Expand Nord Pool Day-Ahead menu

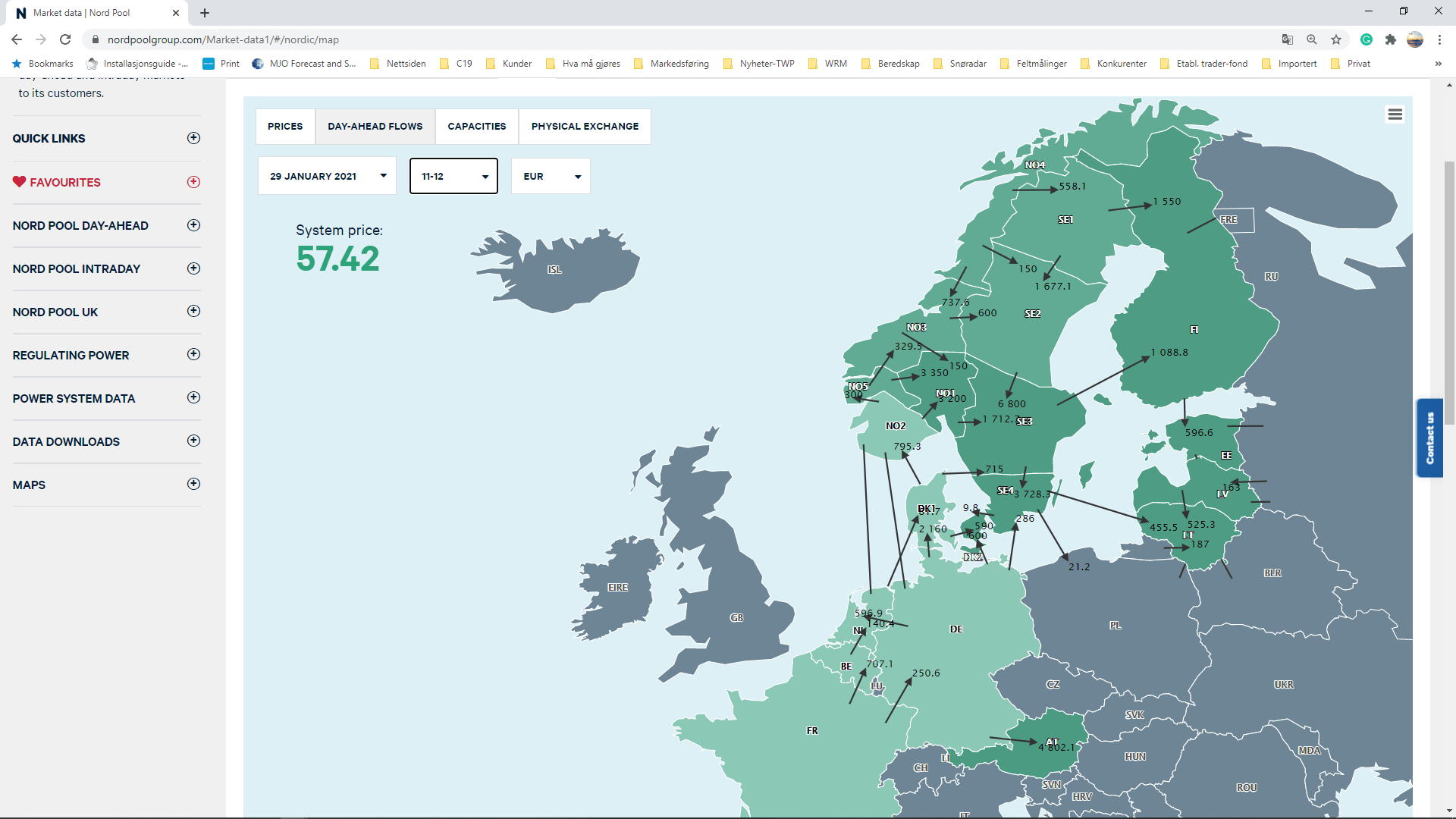(193, 225)
